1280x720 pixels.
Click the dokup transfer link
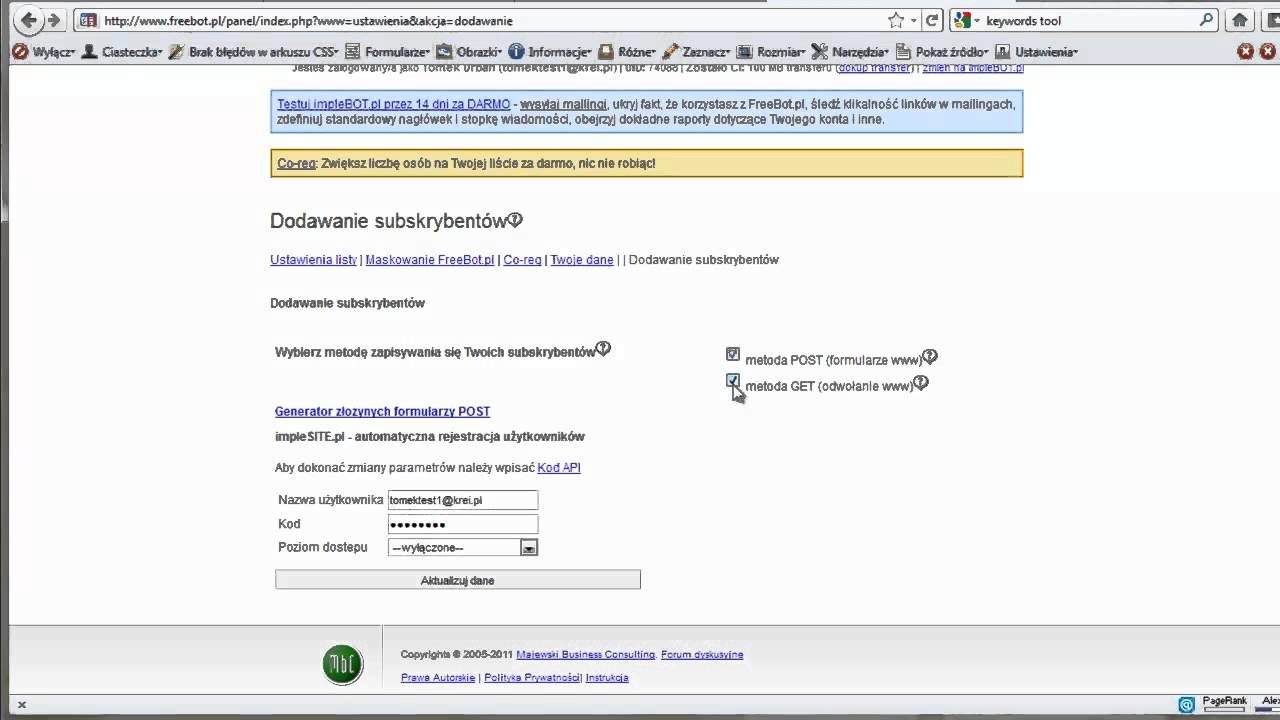pyautogui.click(x=875, y=68)
